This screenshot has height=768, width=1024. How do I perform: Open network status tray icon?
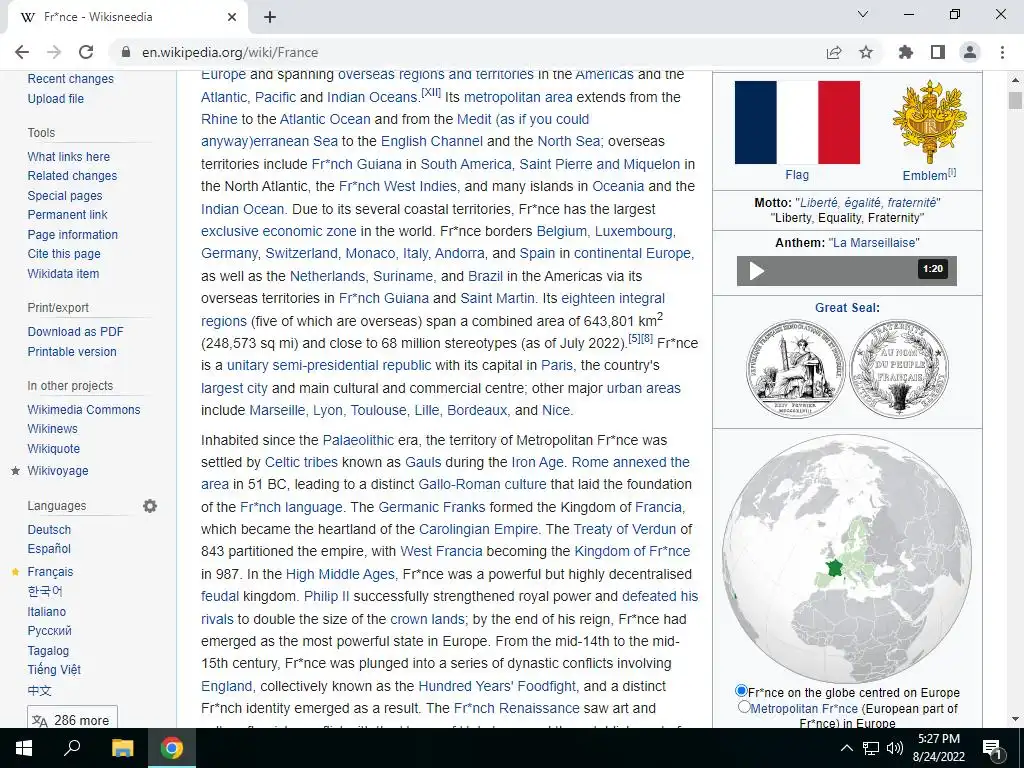871,748
